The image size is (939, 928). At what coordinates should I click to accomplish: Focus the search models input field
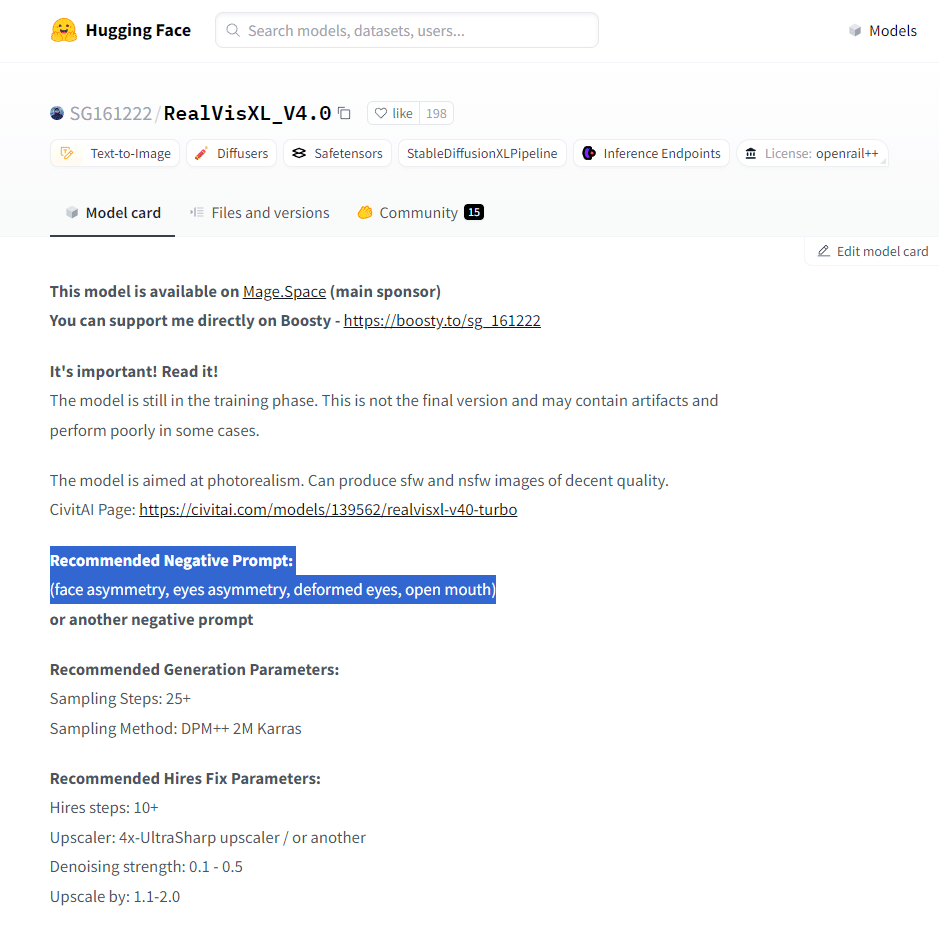407,30
